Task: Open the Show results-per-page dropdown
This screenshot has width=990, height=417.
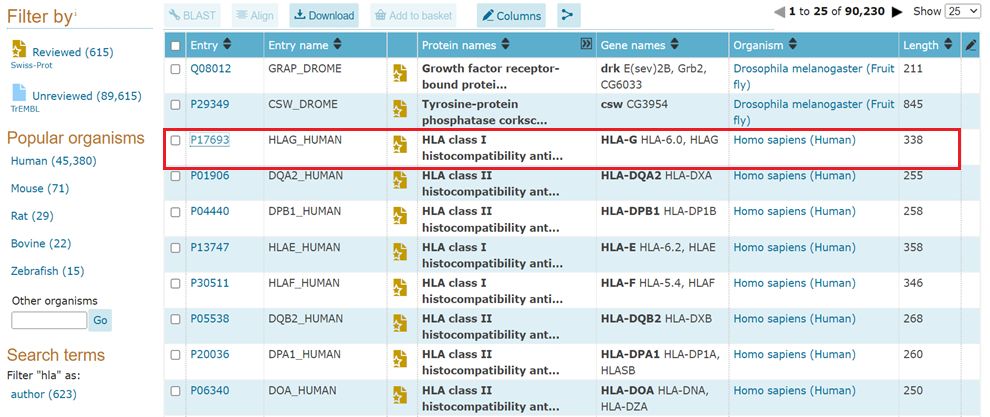Action: (963, 12)
